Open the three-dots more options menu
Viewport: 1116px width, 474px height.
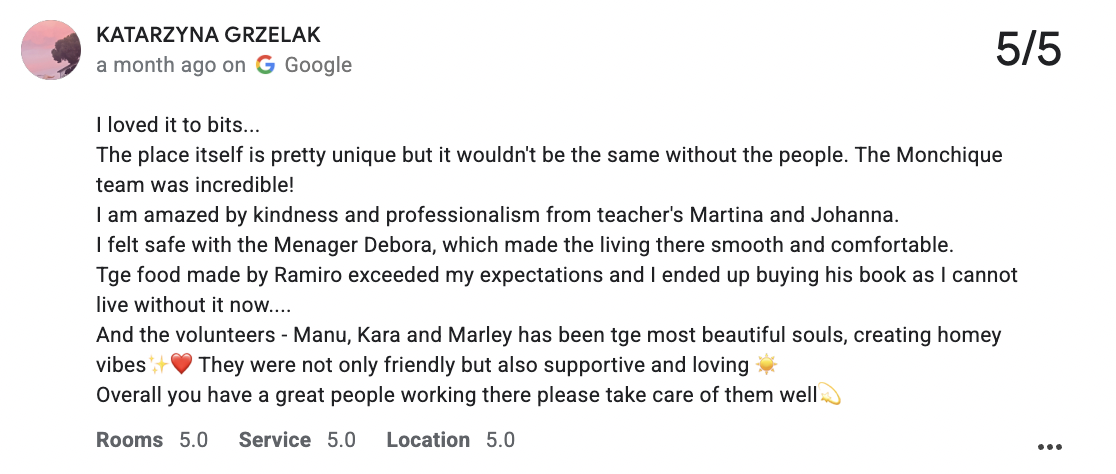[x=1049, y=446]
